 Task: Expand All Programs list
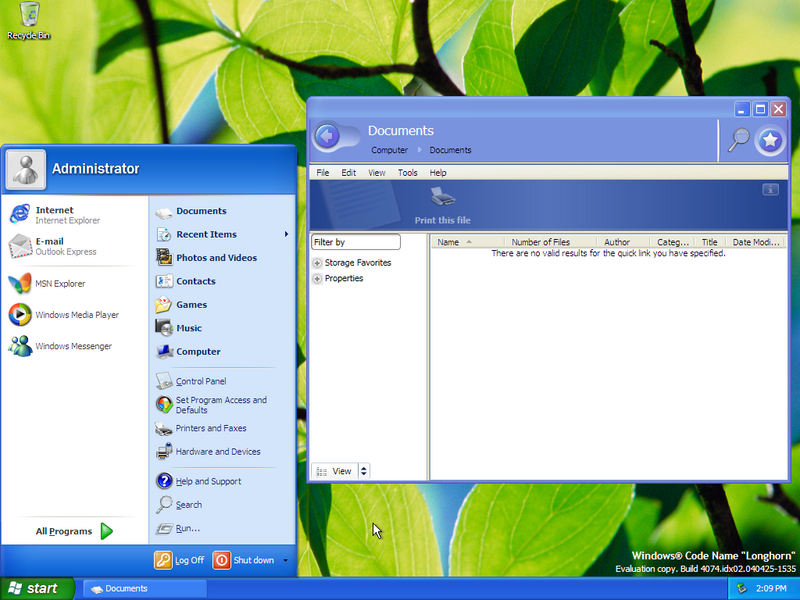(x=74, y=531)
